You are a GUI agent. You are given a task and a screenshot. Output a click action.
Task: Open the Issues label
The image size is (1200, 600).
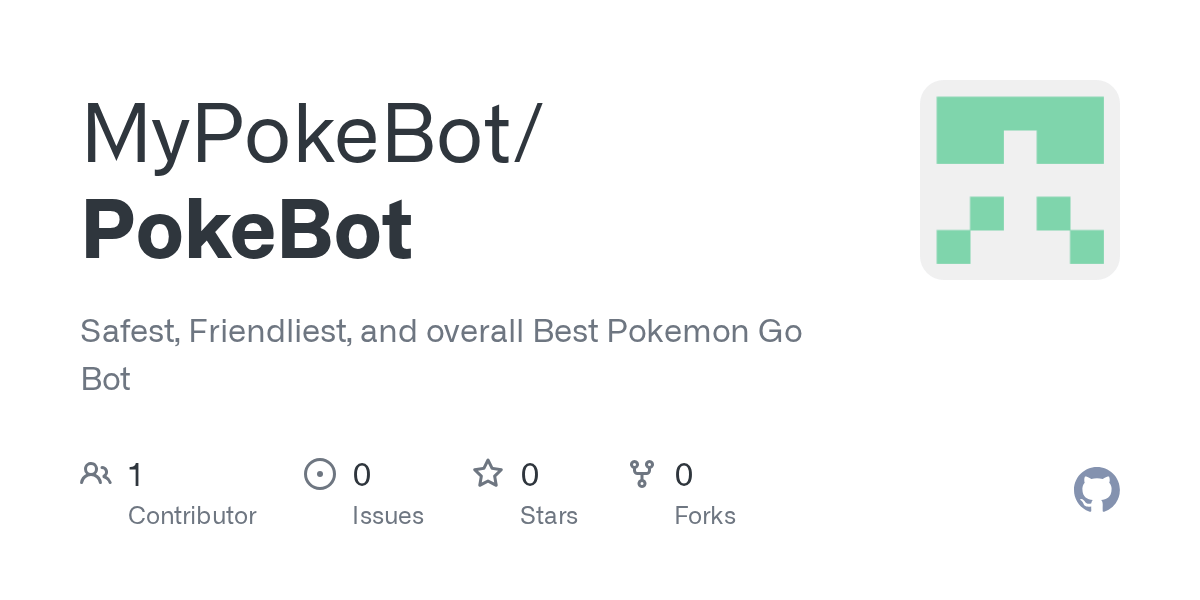(x=388, y=516)
